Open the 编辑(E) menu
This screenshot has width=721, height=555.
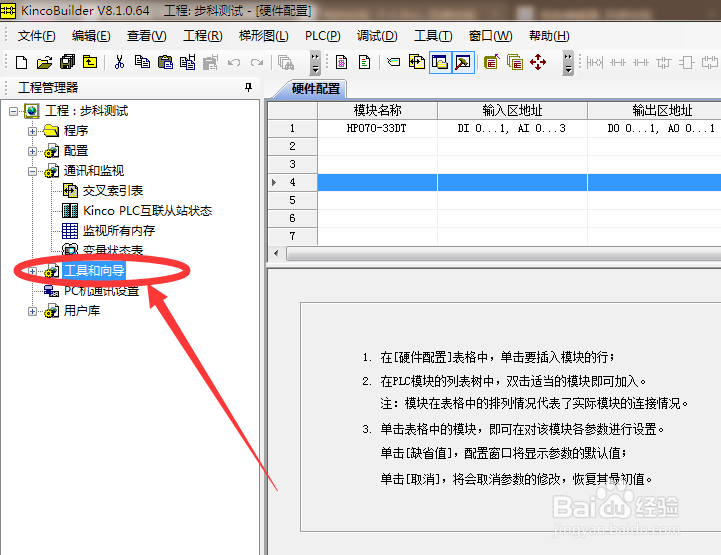coord(91,36)
